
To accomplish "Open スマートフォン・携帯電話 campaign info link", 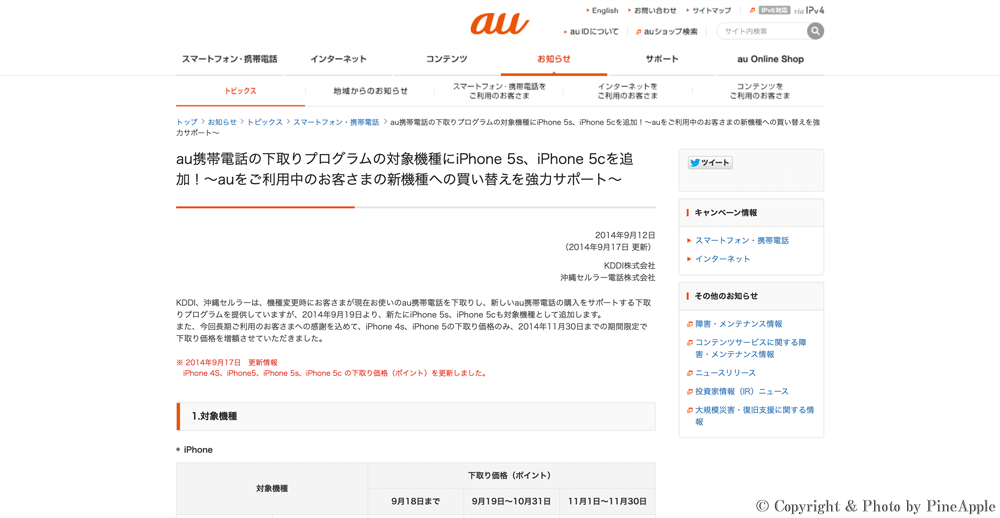I will pos(741,241).
